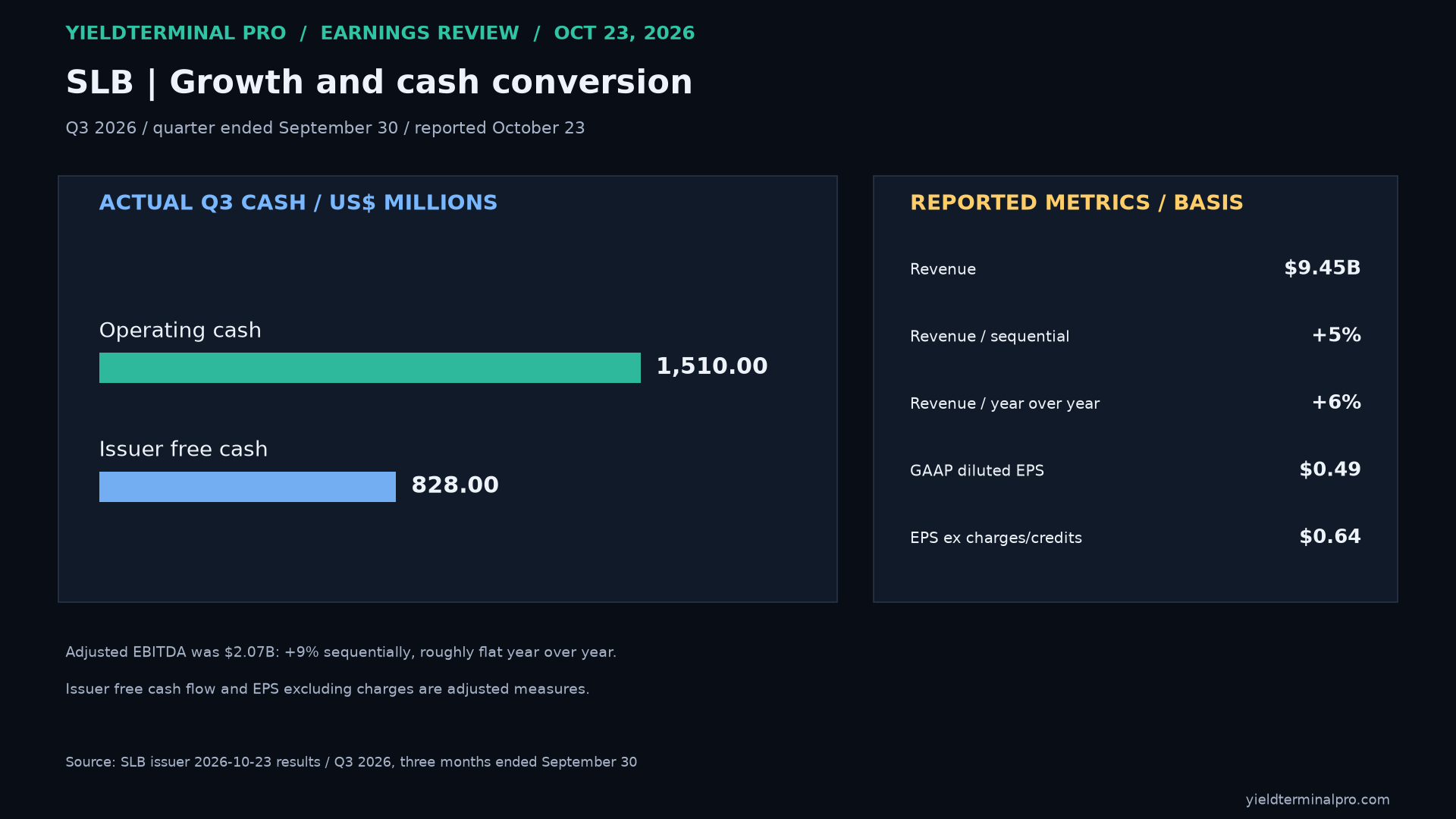1456x819 pixels.
Task: Click the 'Revenue / sequential' label
Action: tap(990, 337)
